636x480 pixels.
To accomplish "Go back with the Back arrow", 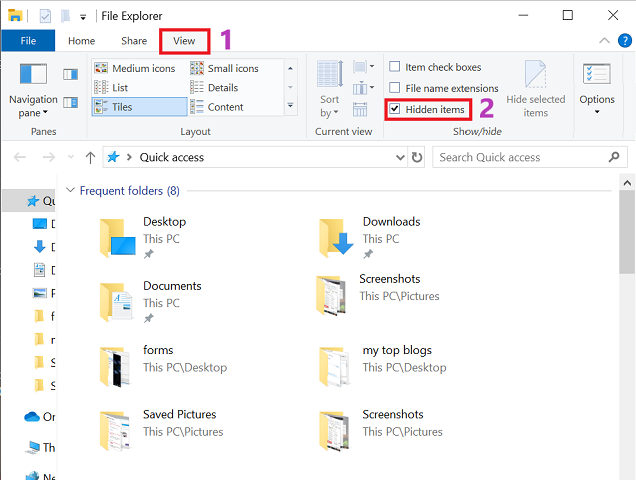I will point(19,157).
